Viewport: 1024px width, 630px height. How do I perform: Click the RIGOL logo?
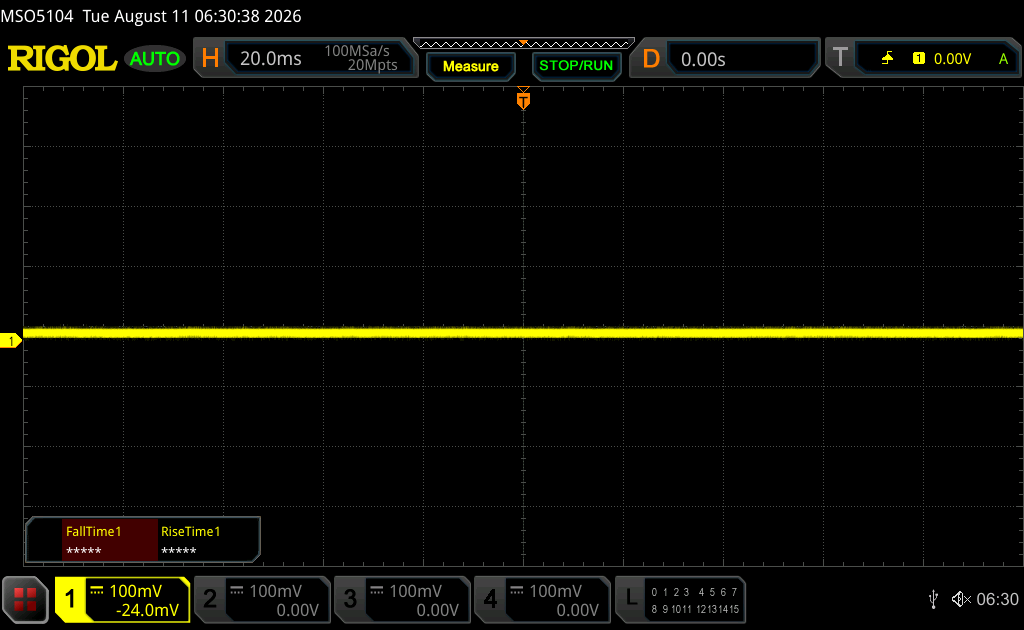pyautogui.click(x=62, y=59)
